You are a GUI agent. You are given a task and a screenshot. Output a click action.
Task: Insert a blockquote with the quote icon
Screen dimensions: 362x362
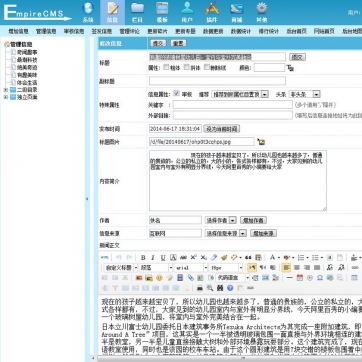point(248,257)
